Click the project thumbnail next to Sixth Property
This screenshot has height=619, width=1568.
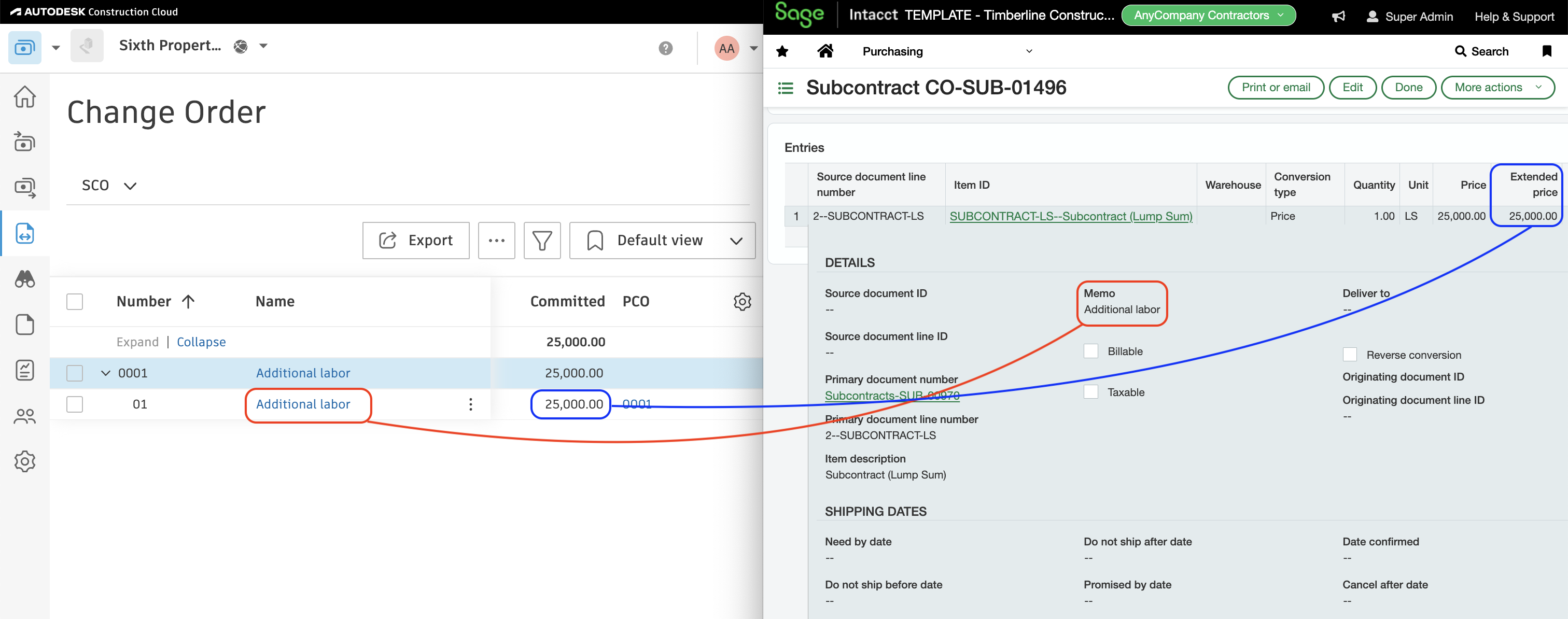87,46
